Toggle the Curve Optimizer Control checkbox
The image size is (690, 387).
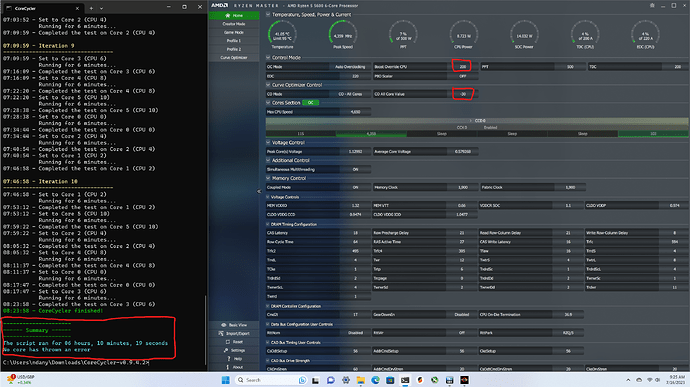click(x=268, y=85)
